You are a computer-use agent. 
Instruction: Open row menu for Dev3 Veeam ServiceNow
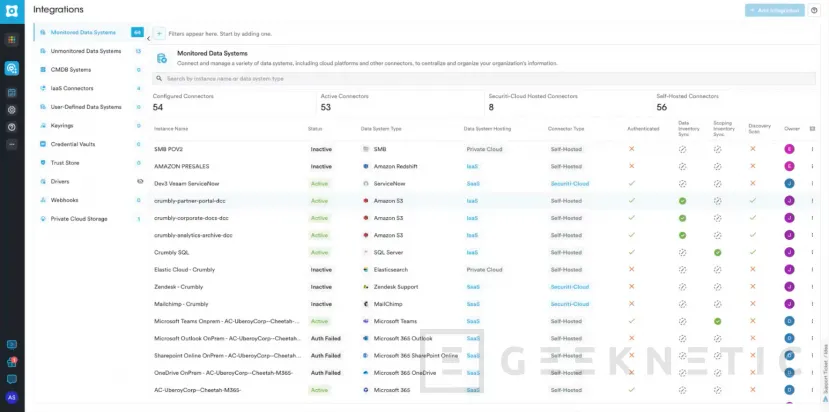click(813, 184)
